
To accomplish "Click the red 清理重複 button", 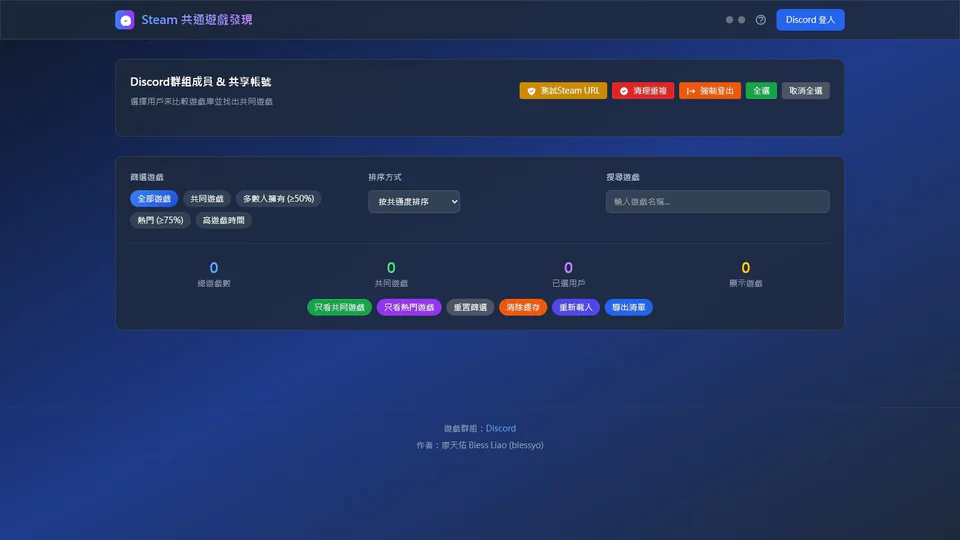I will coord(643,91).
